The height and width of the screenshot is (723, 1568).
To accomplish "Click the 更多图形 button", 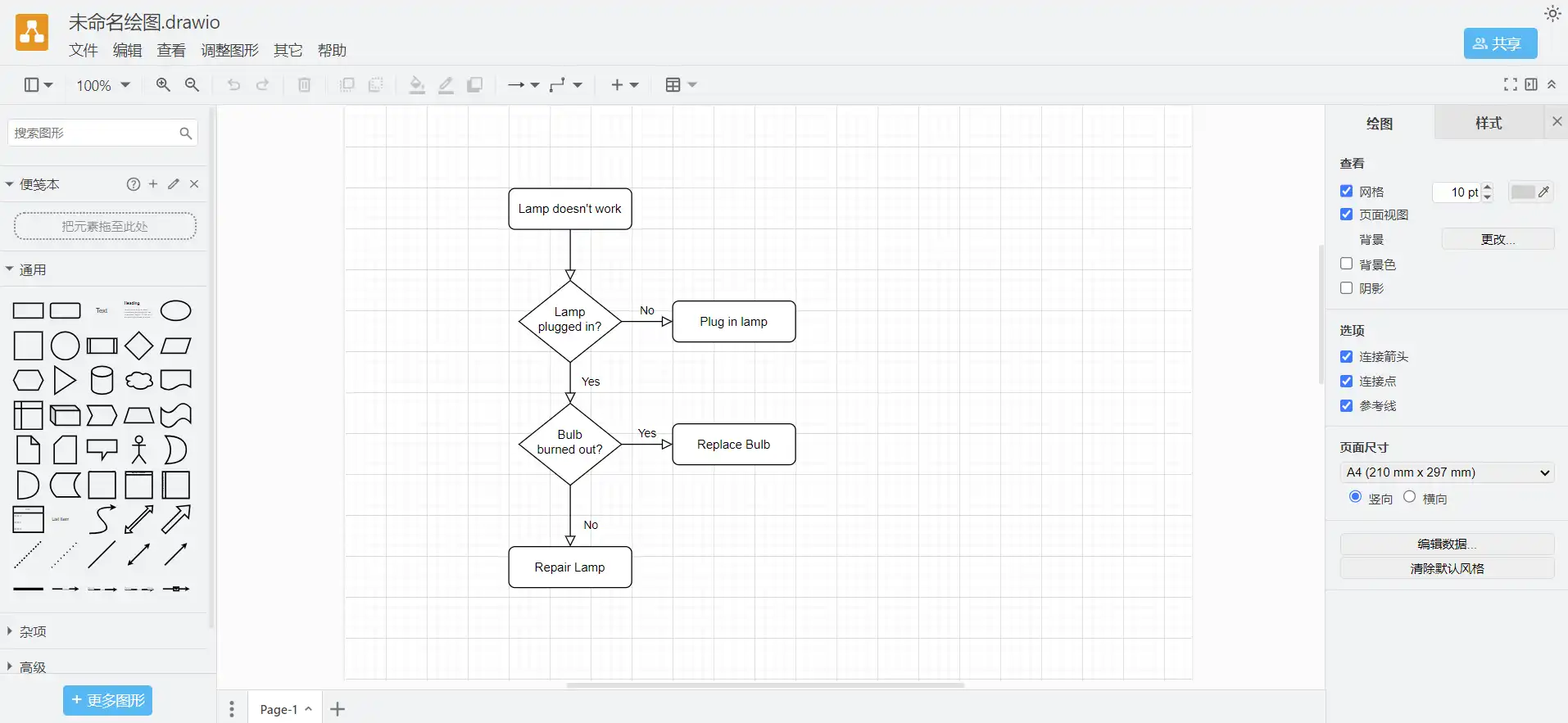I will tap(108, 700).
